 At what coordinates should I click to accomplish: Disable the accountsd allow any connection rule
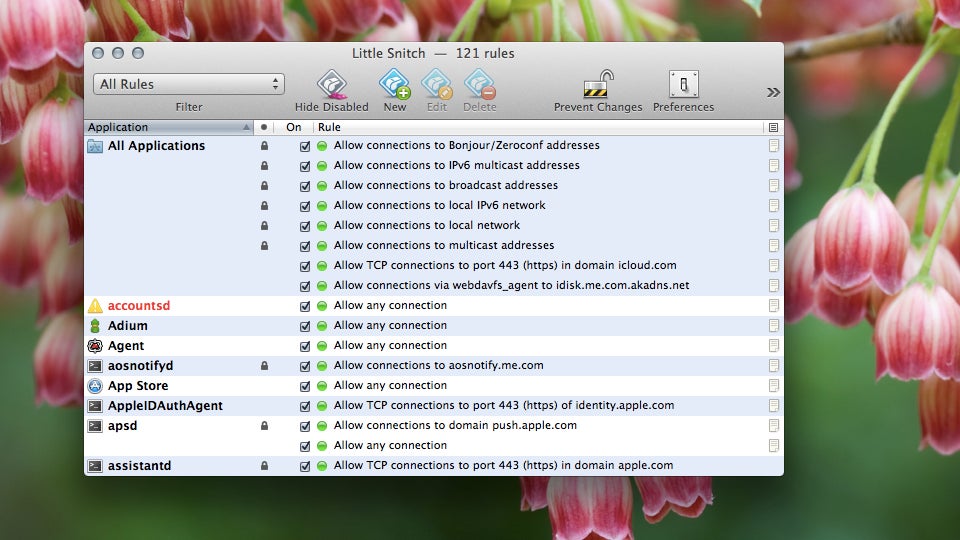point(305,306)
